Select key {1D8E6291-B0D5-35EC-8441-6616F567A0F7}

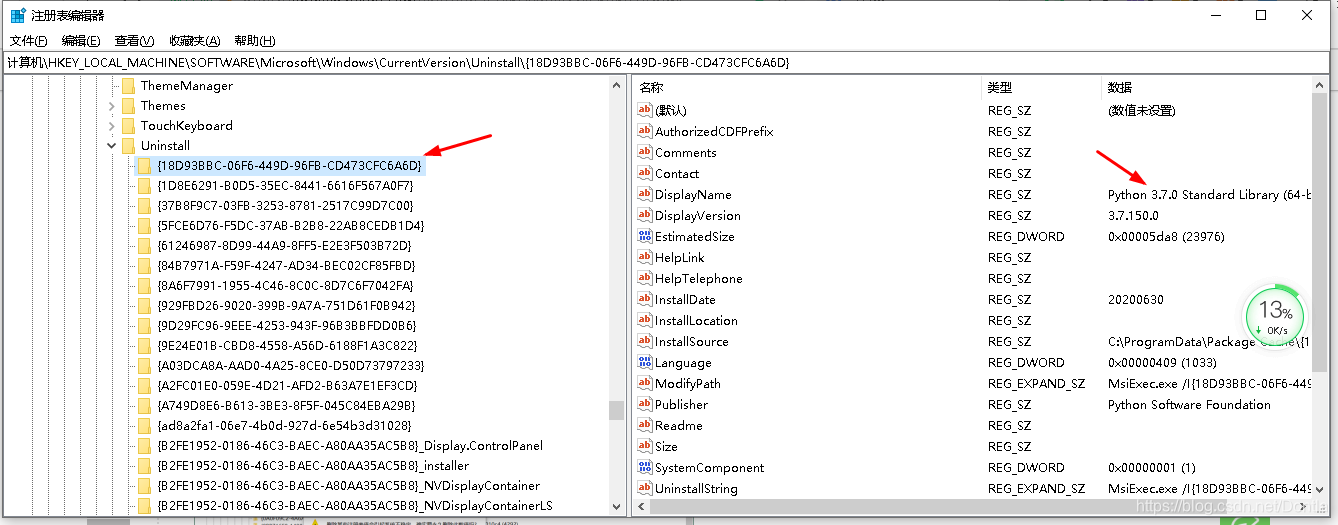[x=285, y=185]
